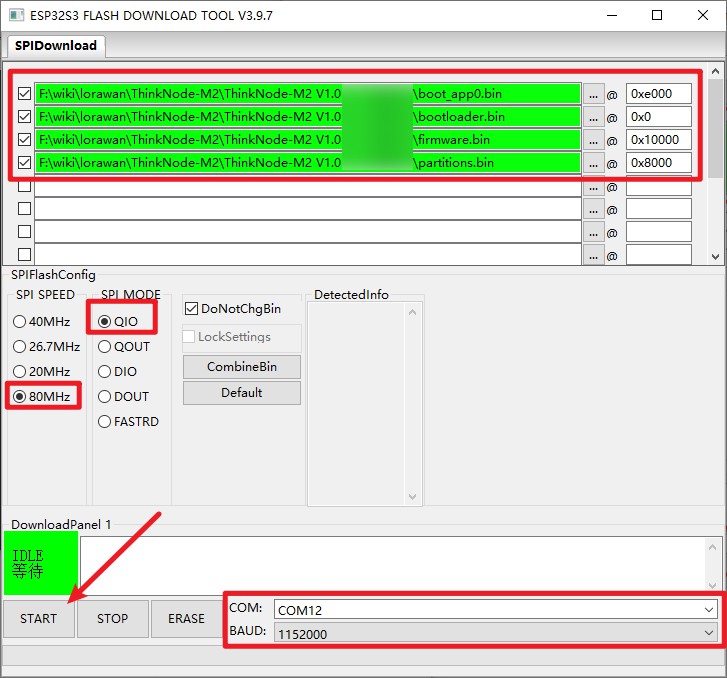
Task: Click the STOP button
Action: pyautogui.click(x=112, y=619)
